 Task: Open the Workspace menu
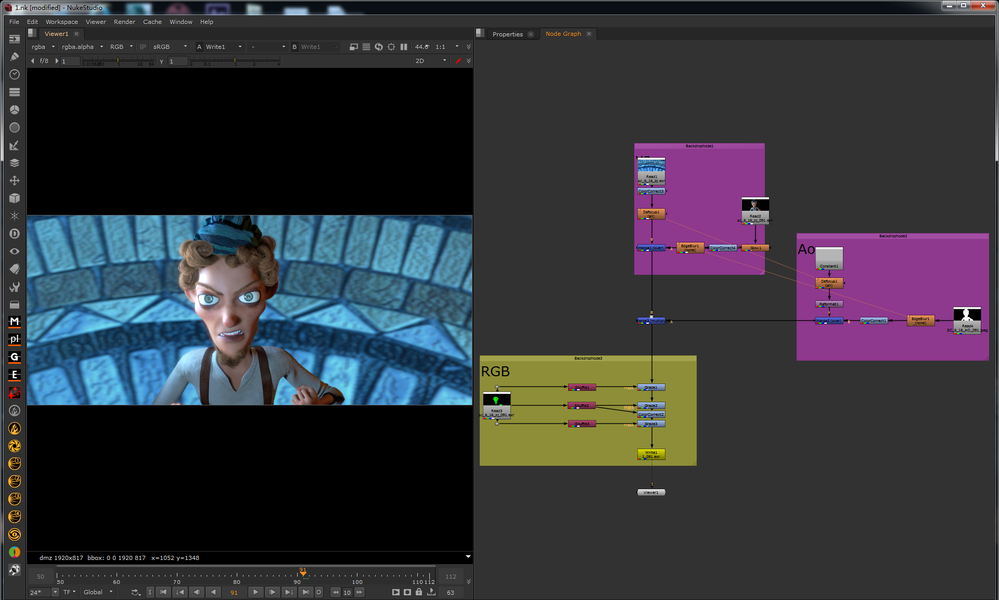[62, 22]
